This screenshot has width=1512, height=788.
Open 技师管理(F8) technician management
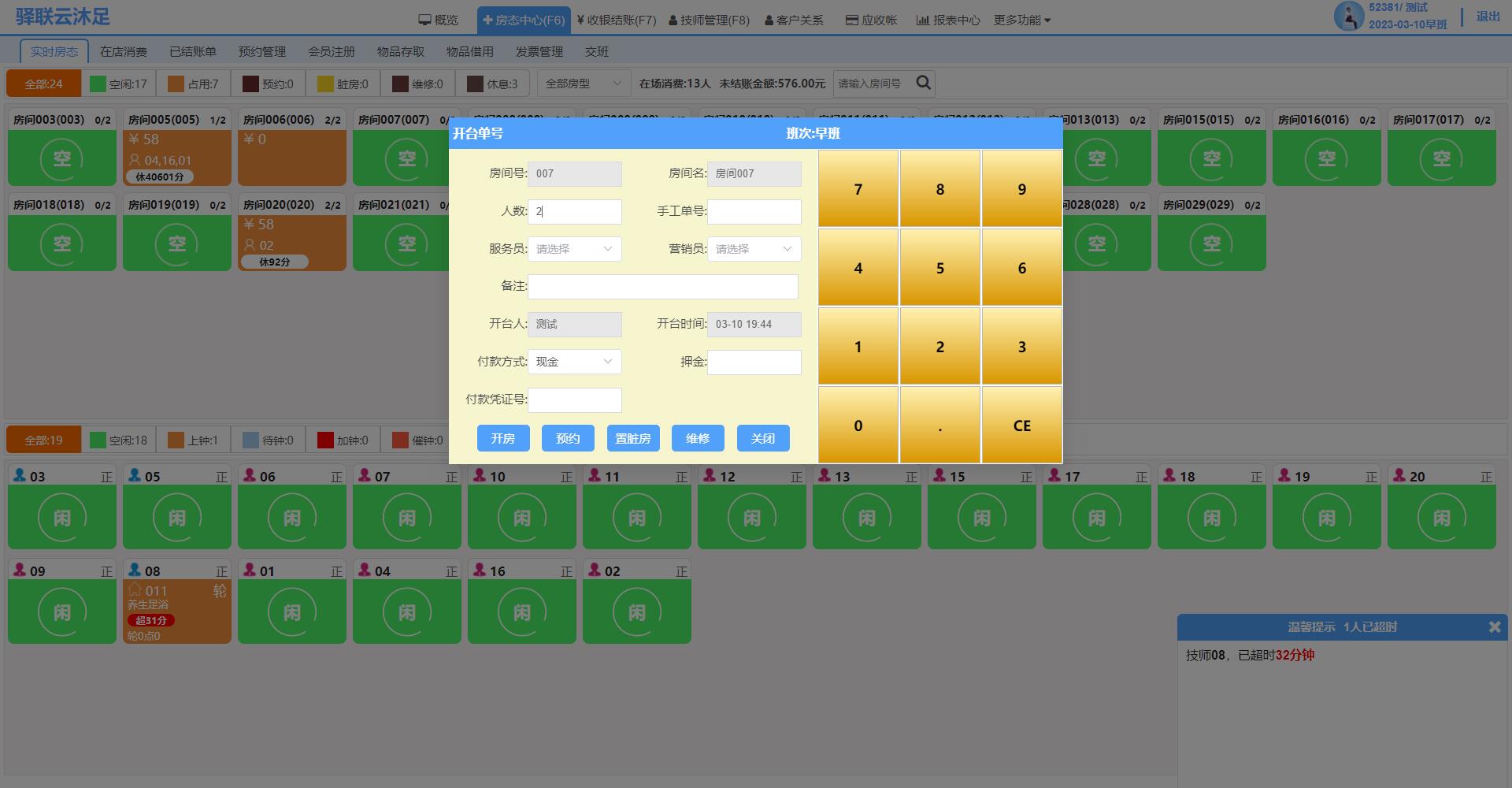pyautogui.click(x=709, y=20)
